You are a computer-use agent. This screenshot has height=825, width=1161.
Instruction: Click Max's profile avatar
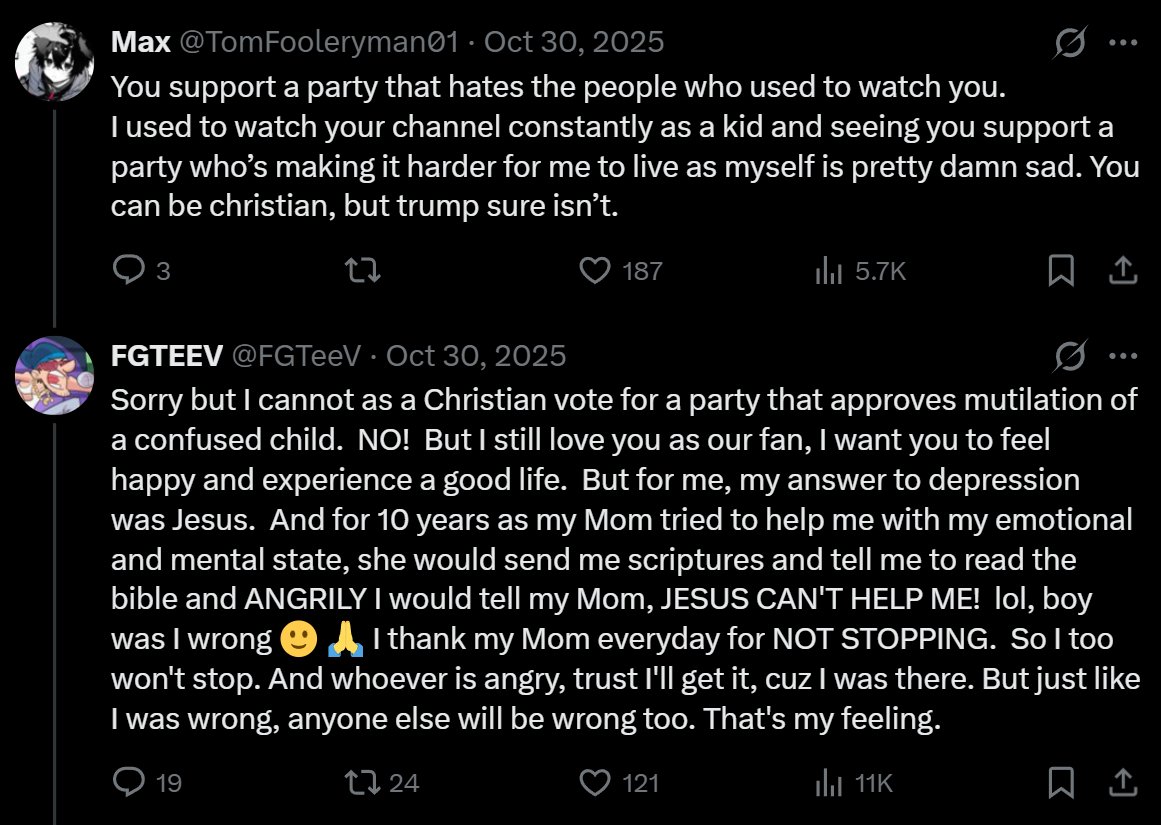(x=54, y=61)
